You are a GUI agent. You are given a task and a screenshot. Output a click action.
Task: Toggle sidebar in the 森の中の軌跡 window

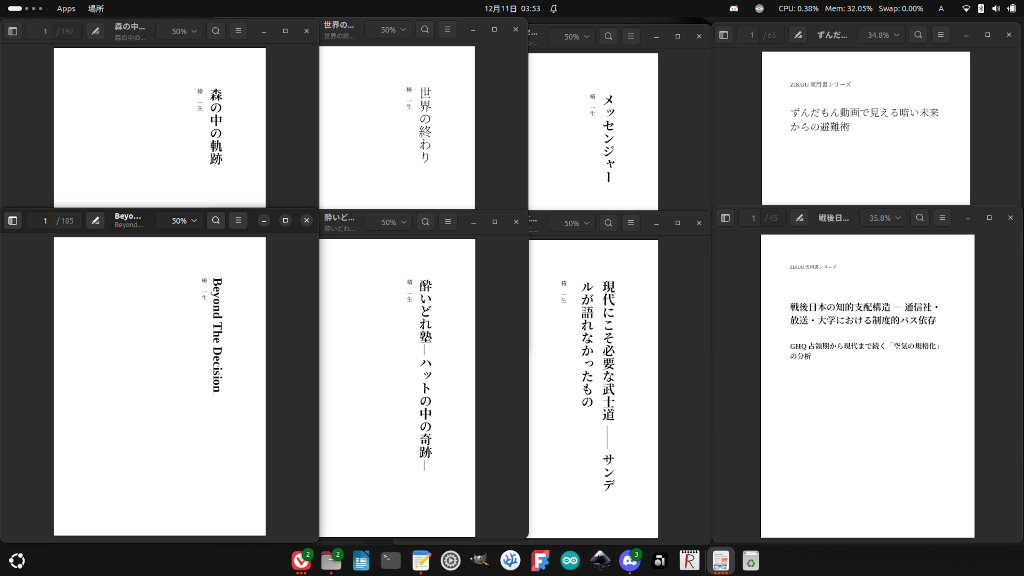click(12, 31)
